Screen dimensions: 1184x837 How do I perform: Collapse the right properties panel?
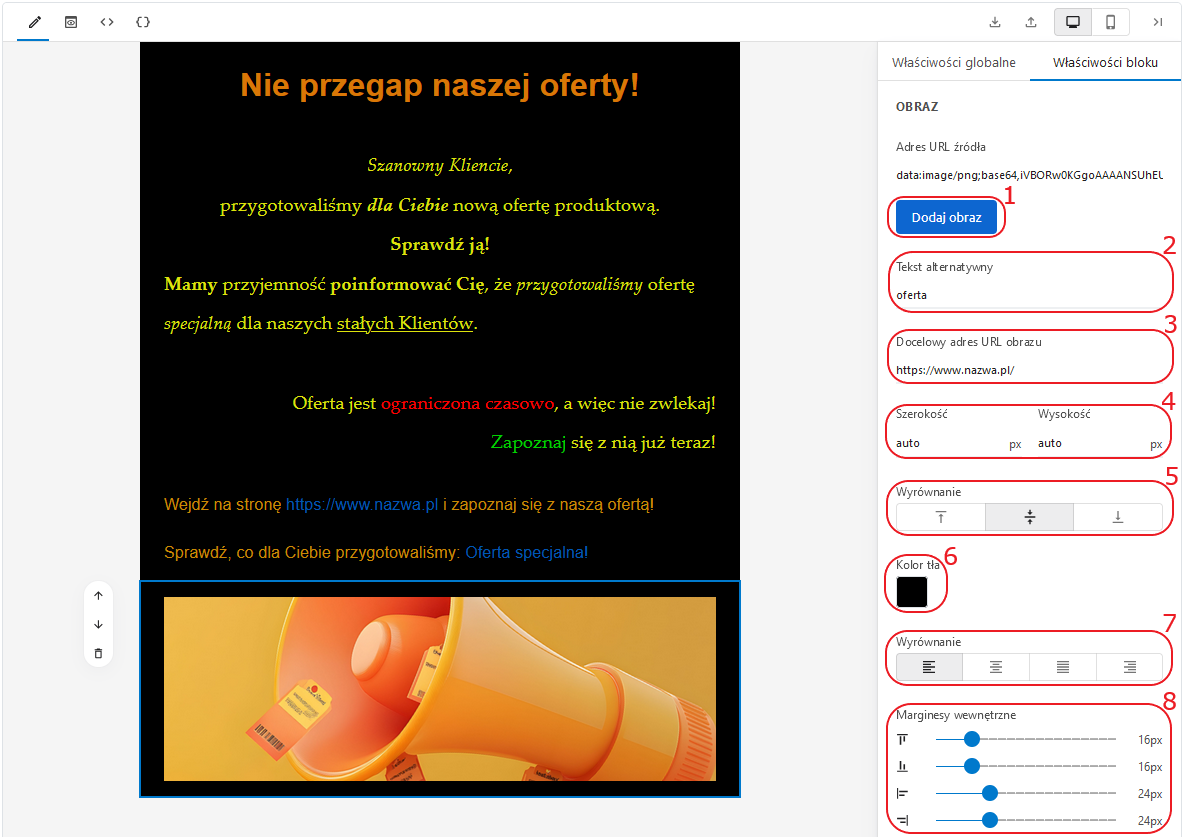click(x=1157, y=22)
